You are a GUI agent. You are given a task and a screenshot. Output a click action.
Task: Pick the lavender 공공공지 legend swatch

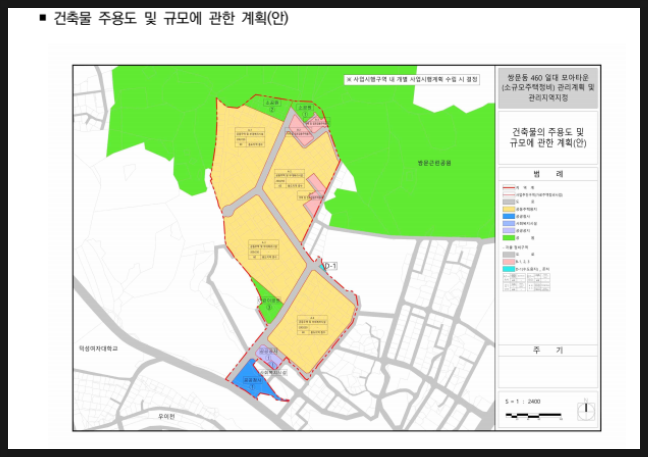click(x=509, y=231)
